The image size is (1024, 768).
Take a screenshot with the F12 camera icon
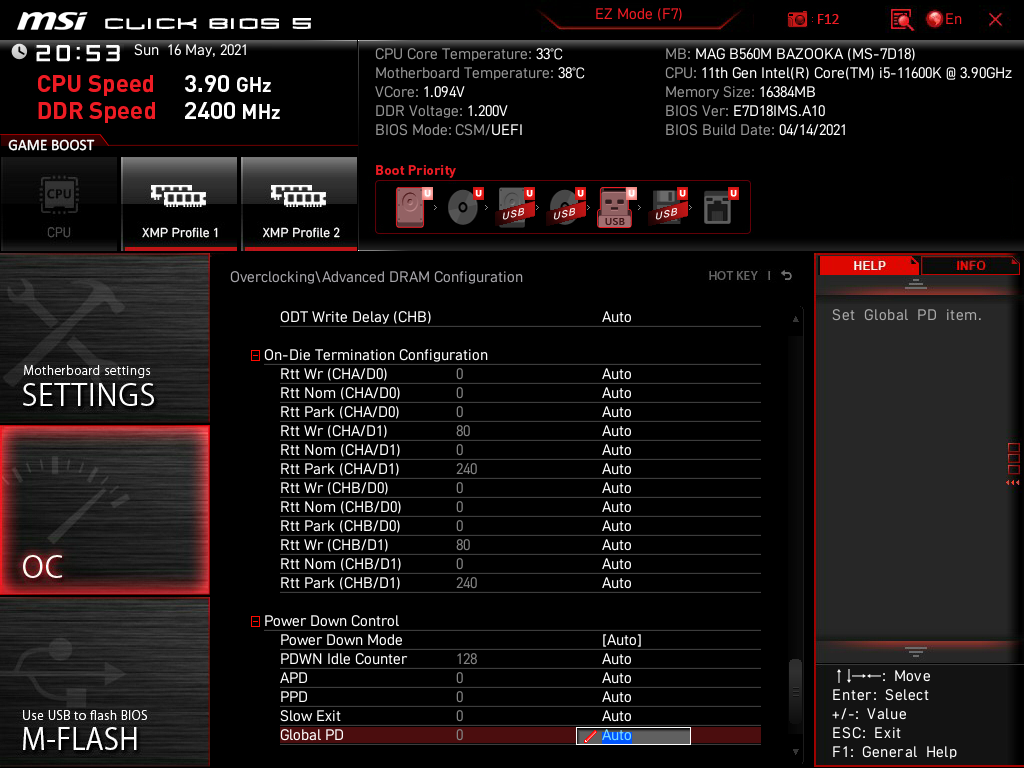(797, 19)
